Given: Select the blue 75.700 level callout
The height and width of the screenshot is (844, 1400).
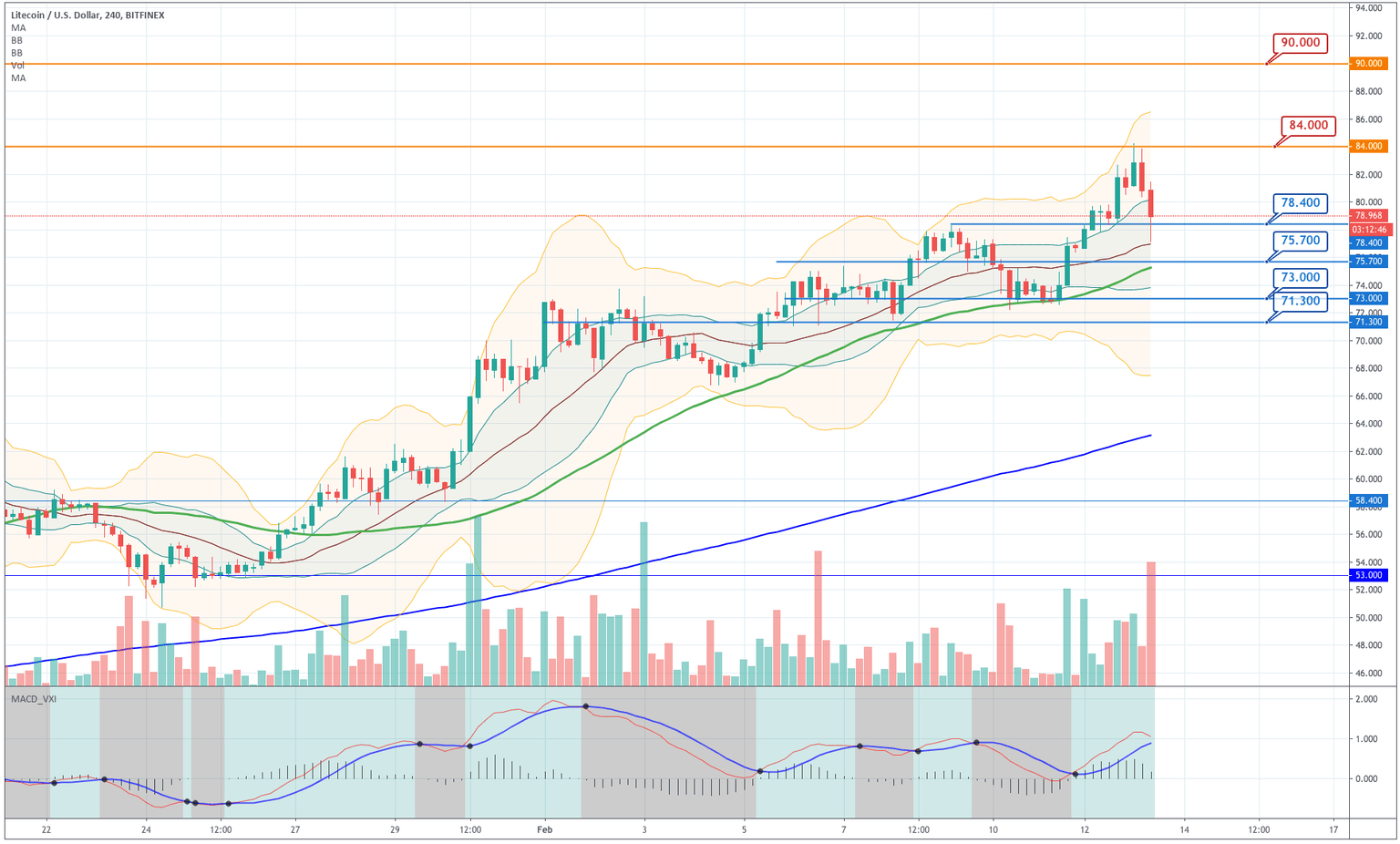Looking at the screenshot, I should point(1301,240).
